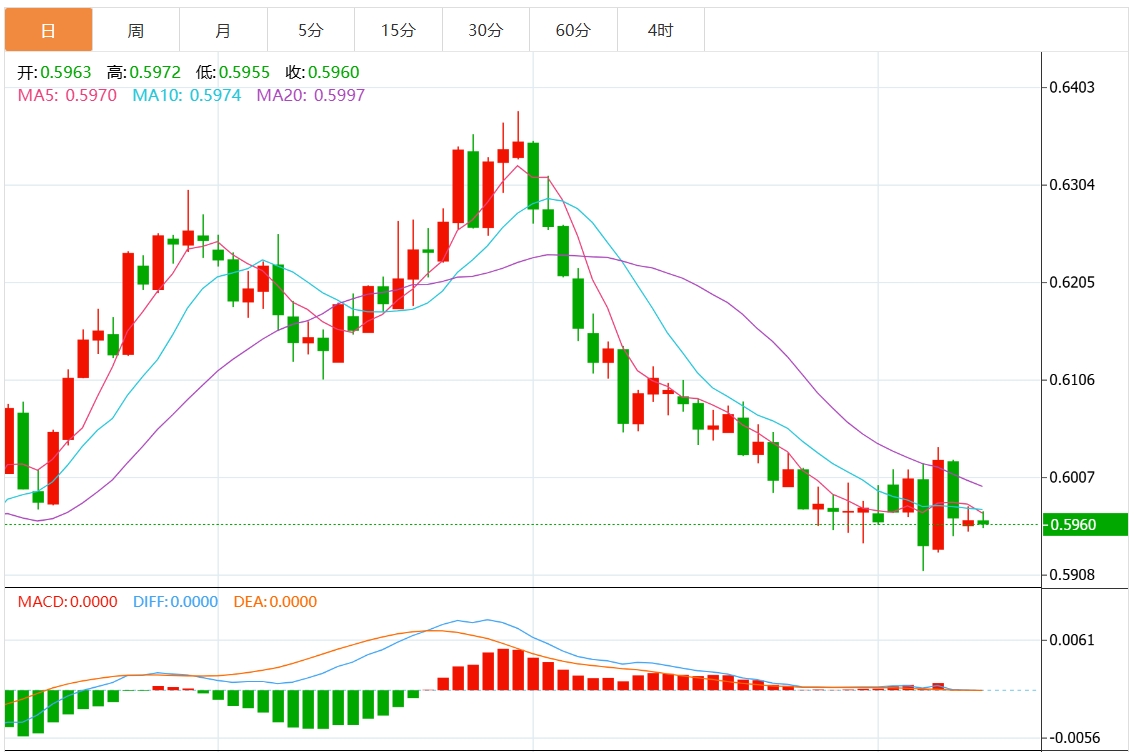Viewport: 1142px width, 752px height.
Task: Click the 0.0061 MACD axis label
Action: point(1071,641)
